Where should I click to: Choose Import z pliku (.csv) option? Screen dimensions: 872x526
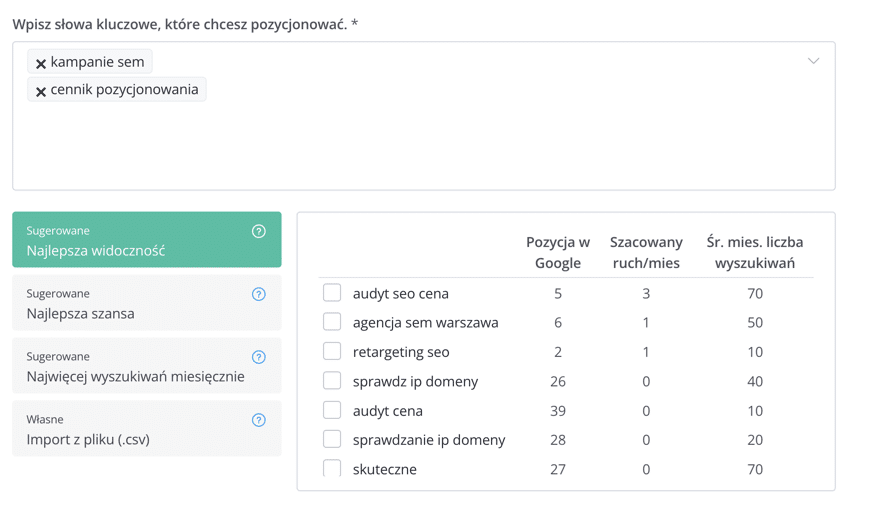click(147, 428)
